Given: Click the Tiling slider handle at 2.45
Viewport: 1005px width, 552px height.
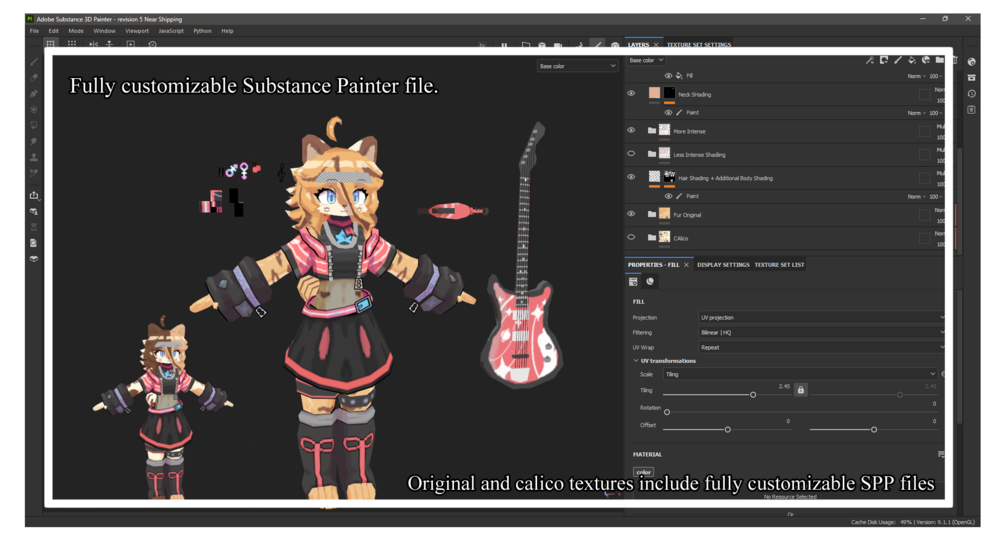Looking at the screenshot, I should [x=753, y=395].
